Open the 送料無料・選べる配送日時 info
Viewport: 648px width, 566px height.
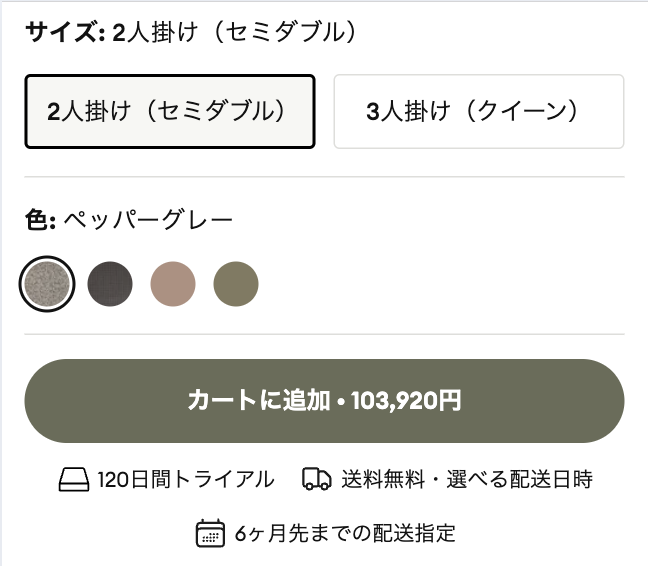tap(466, 480)
